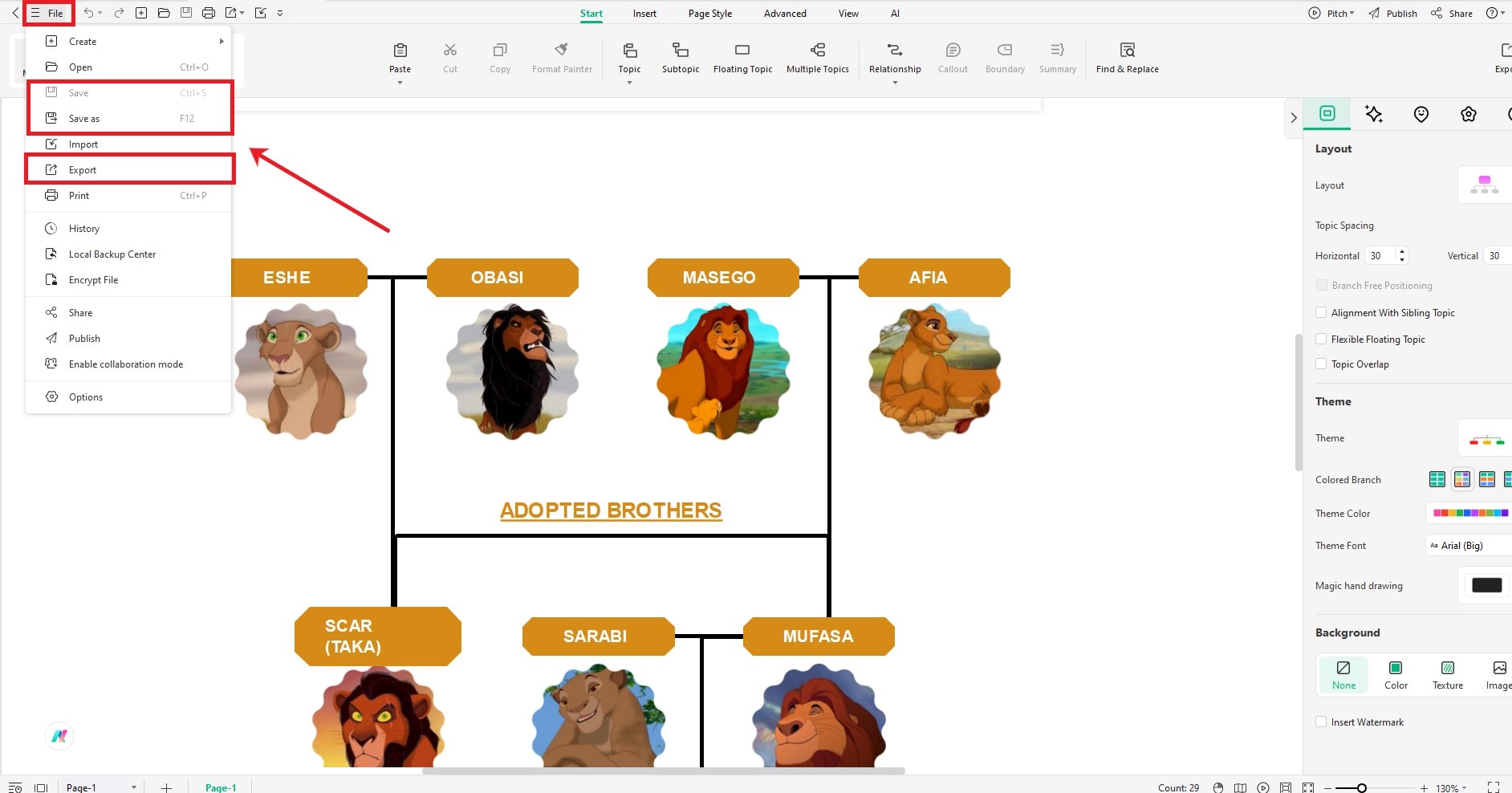1512x793 pixels.
Task: Click the Publish button at top right
Action: tap(1392, 13)
